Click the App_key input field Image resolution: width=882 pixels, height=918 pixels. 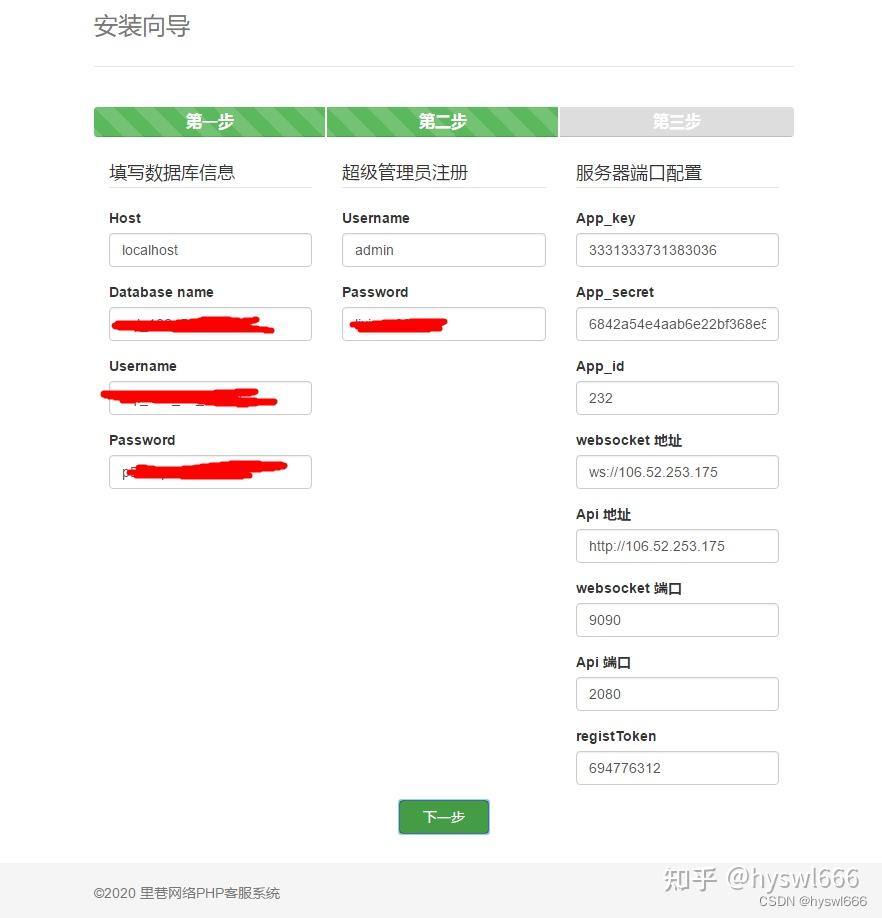point(677,250)
